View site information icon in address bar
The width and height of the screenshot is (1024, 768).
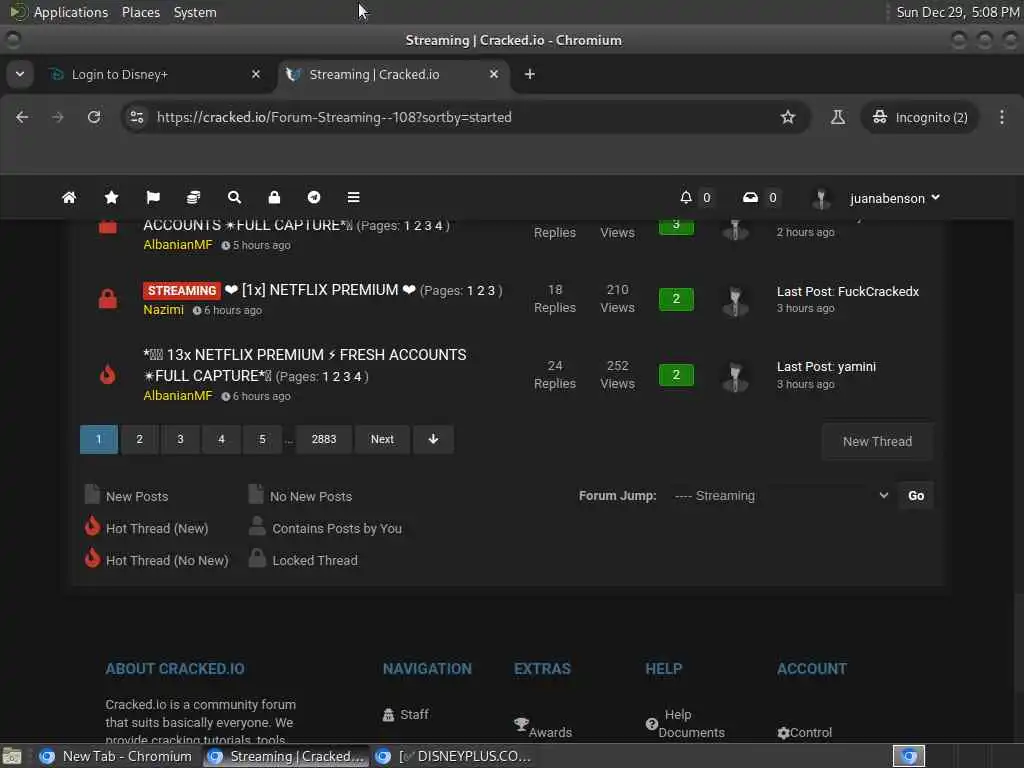pos(136,117)
